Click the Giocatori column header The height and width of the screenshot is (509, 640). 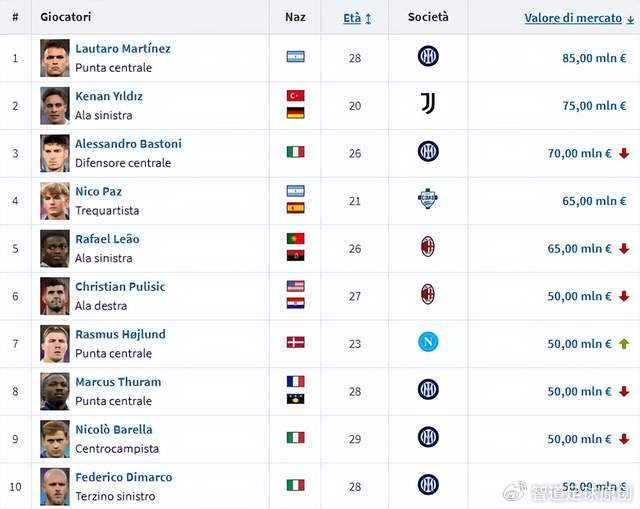click(68, 18)
